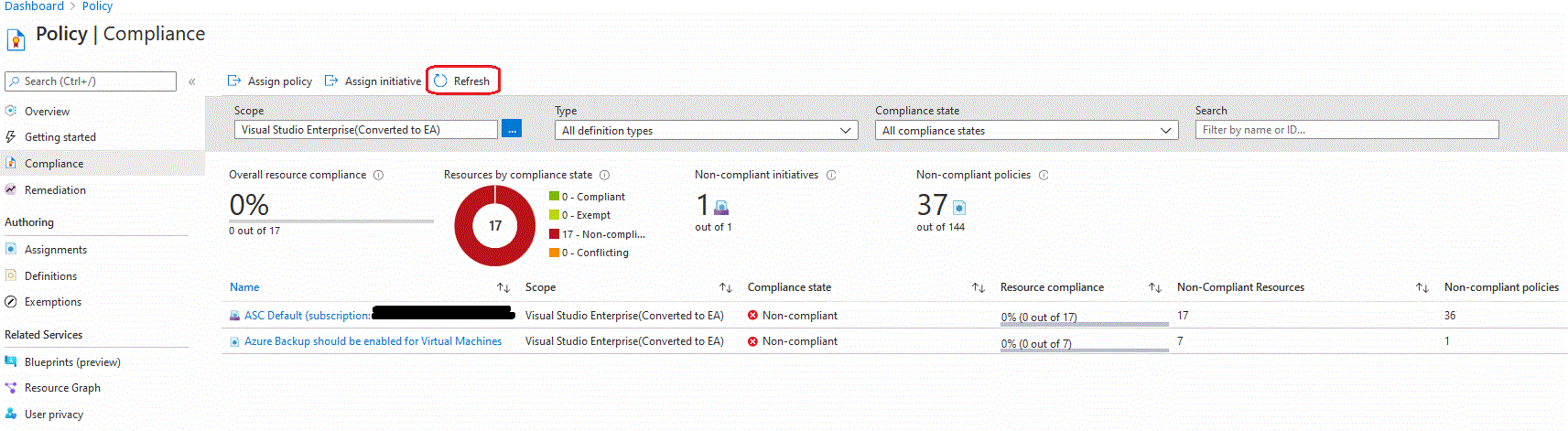This screenshot has height=431, width=1568.
Task: Click the Assign initiative arrow icon
Action: [331, 81]
